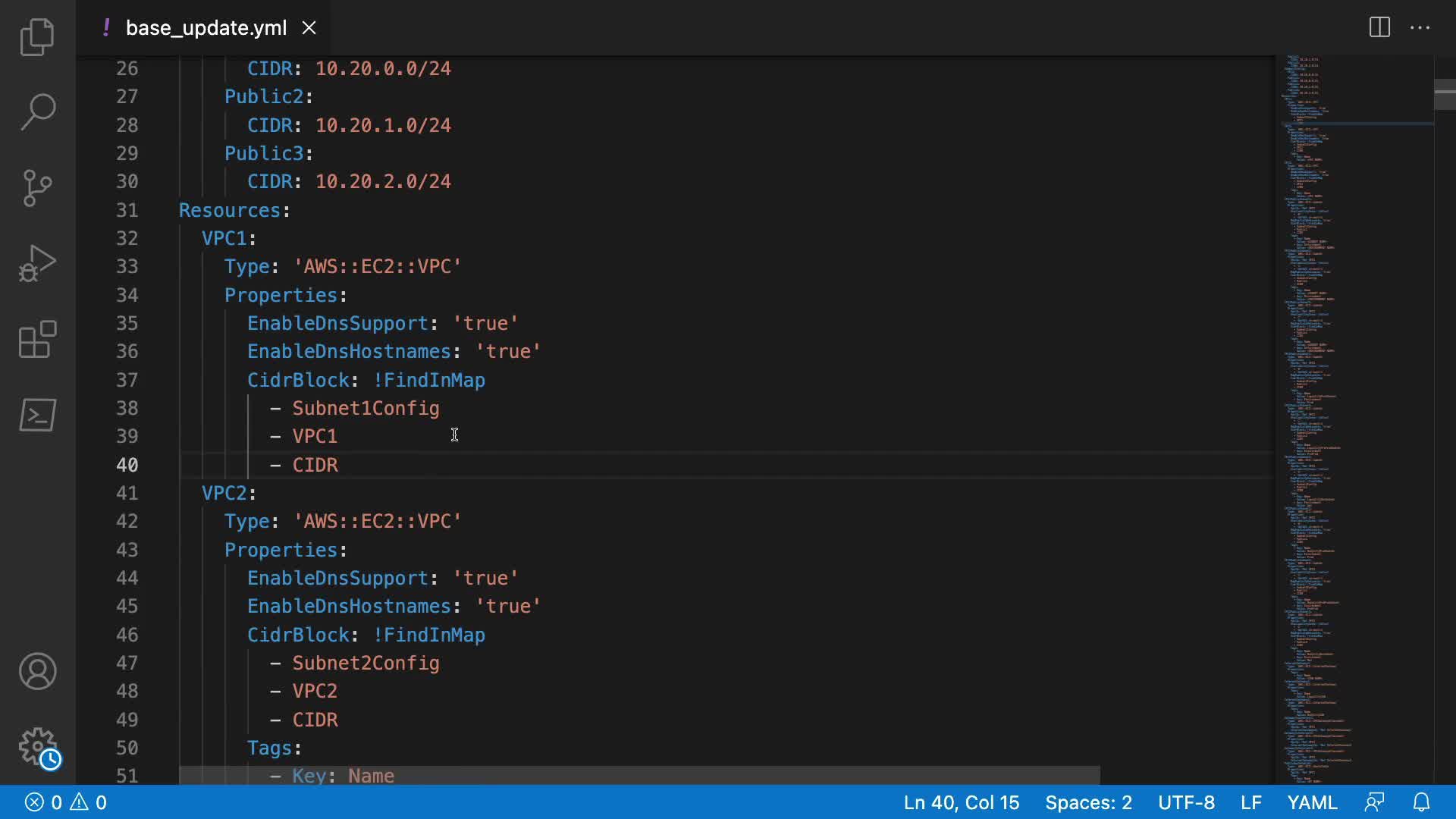Open the Extensions view
The image size is (1456, 819).
click(37, 339)
